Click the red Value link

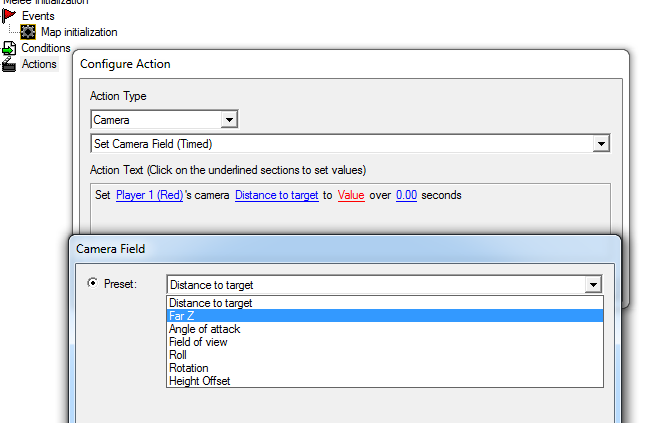click(351, 195)
